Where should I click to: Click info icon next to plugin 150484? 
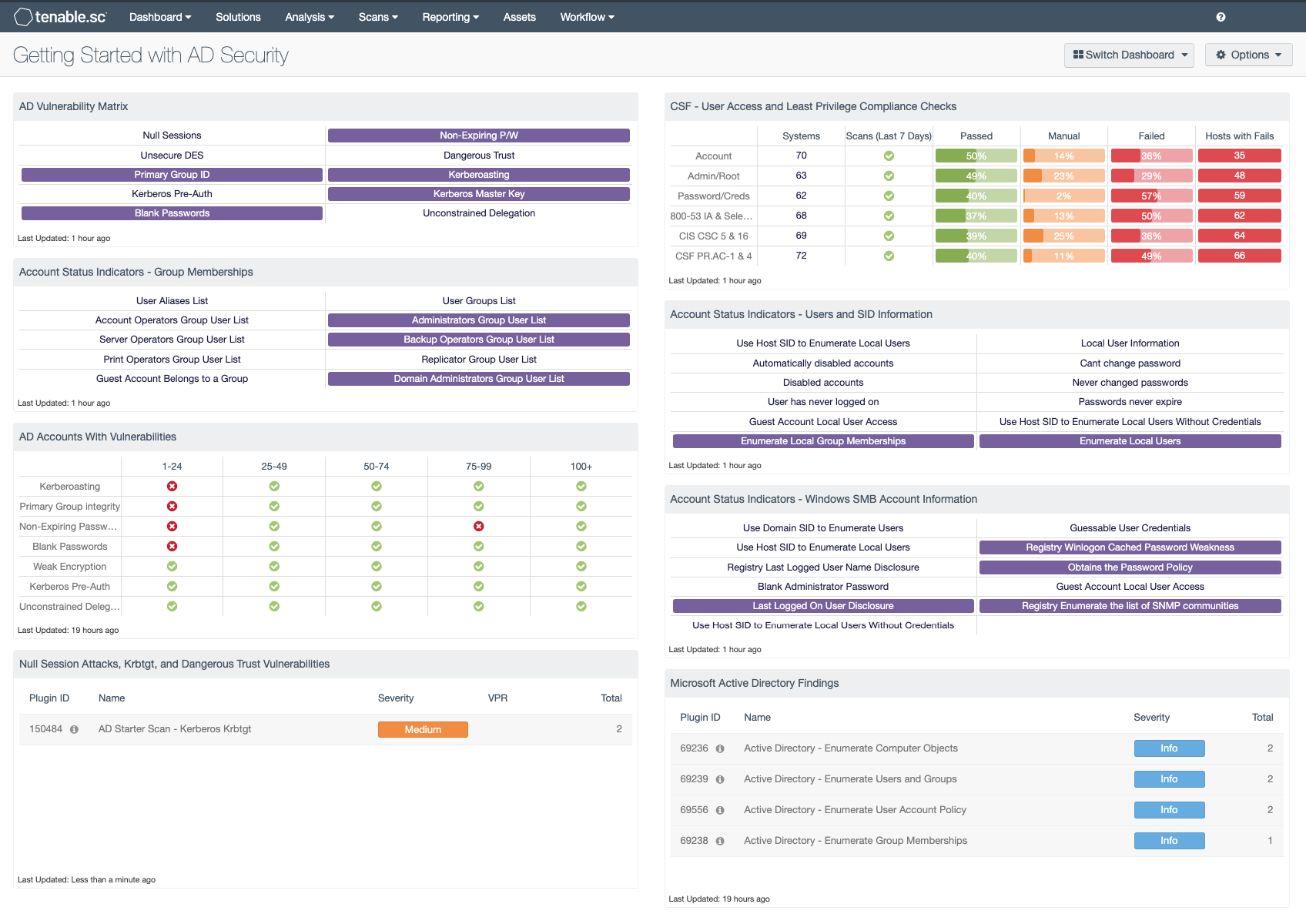[74, 729]
